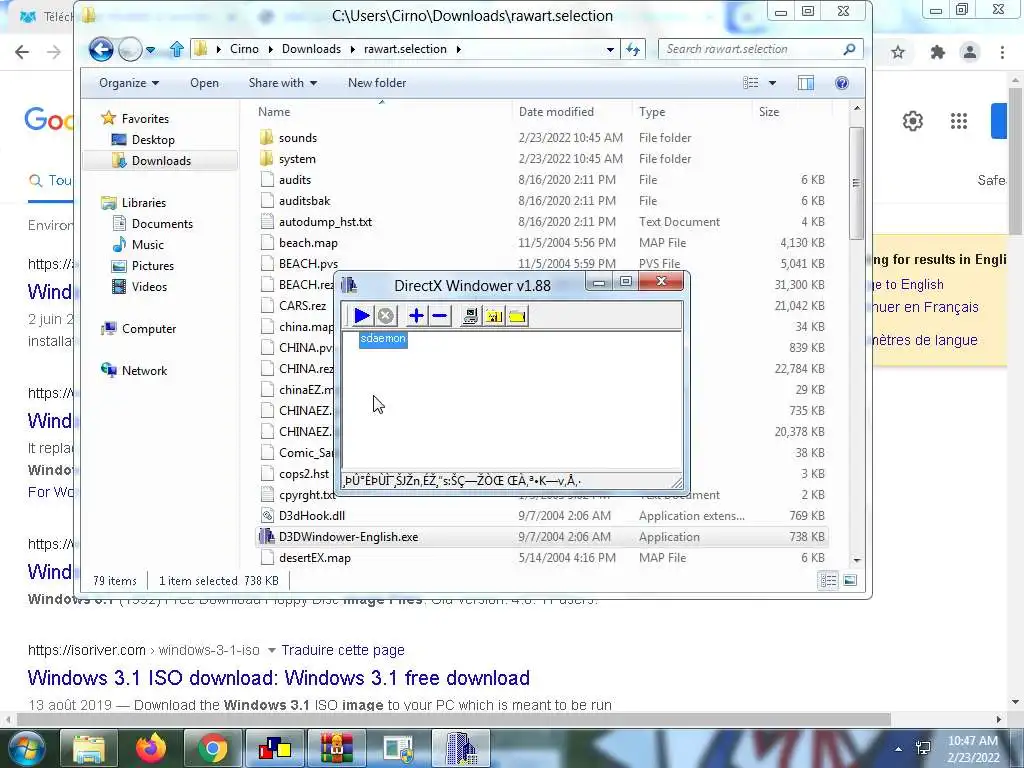Click the Cirno breadcrumb in the address bar
The width and height of the screenshot is (1024, 768).
click(x=244, y=50)
